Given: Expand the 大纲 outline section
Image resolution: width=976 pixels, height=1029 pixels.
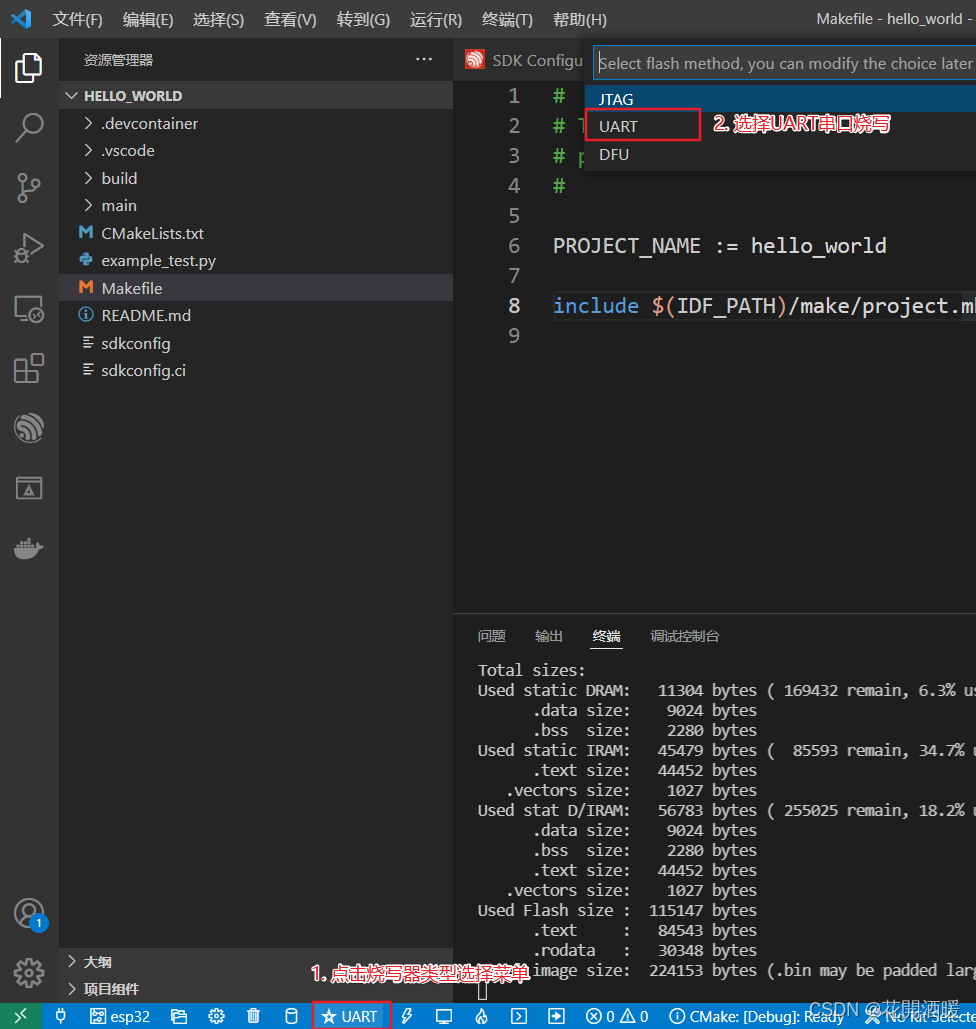Looking at the screenshot, I should 256,961.
